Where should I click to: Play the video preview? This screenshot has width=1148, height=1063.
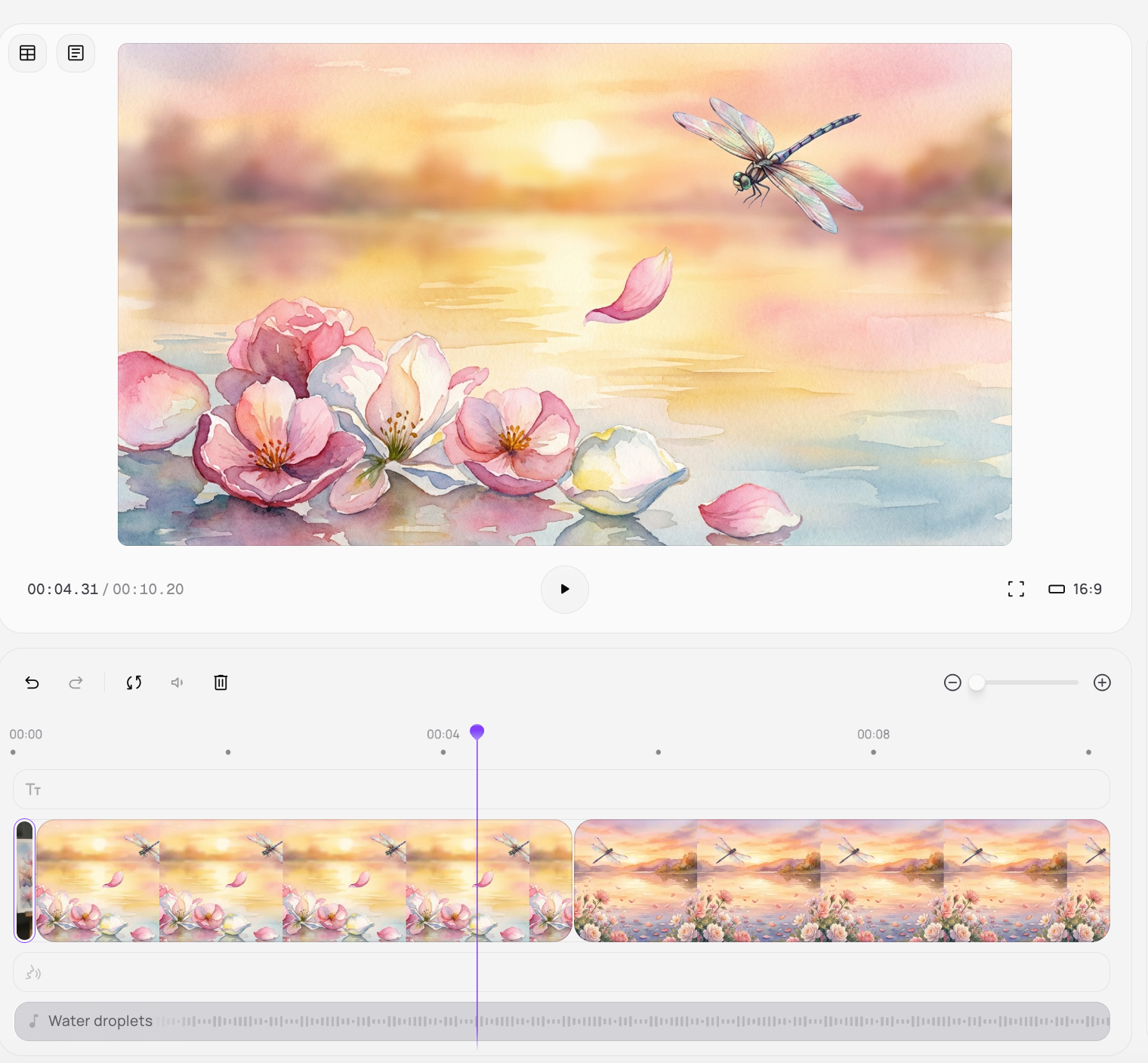[x=564, y=589]
